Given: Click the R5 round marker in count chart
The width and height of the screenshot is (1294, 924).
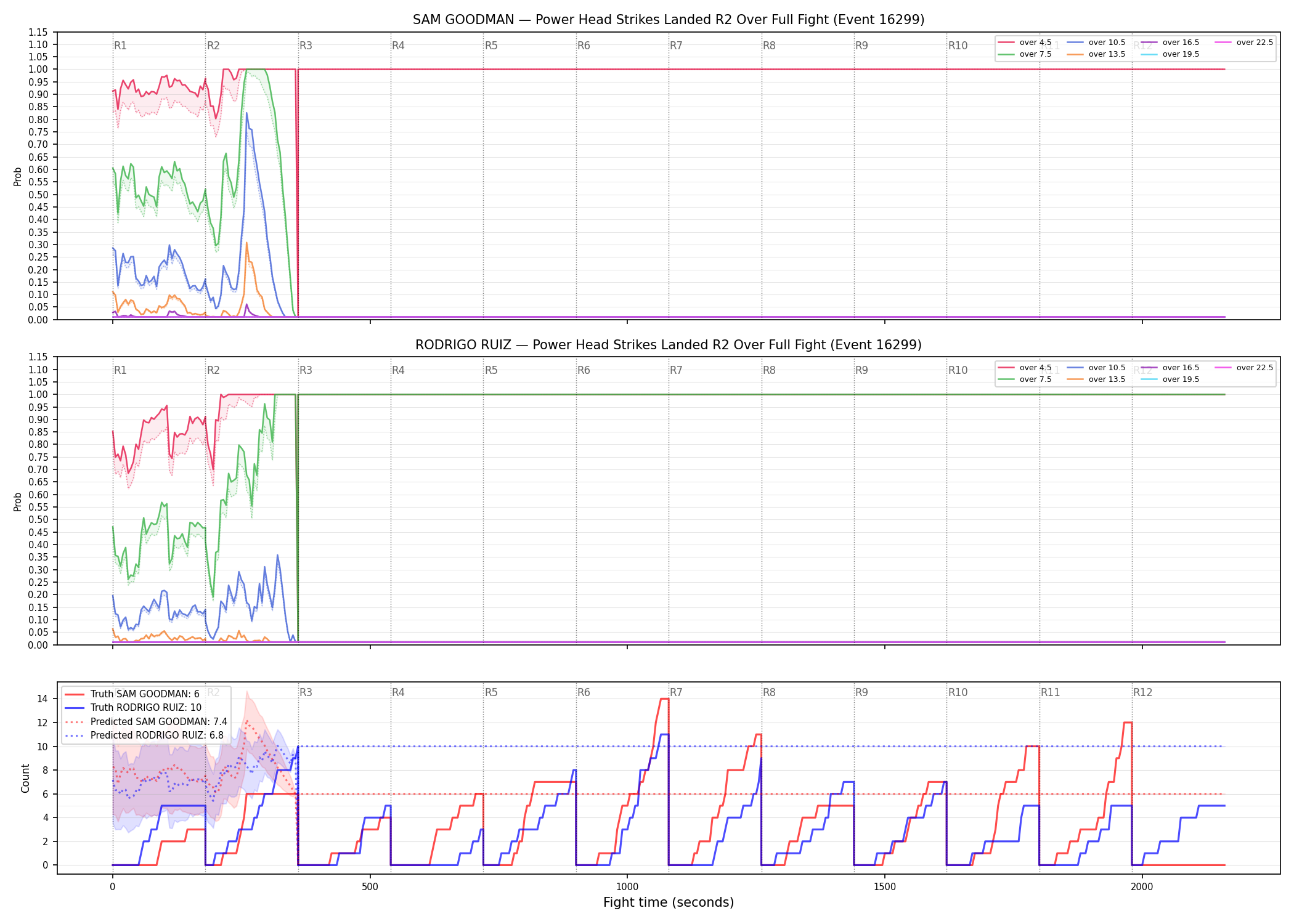Looking at the screenshot, I should [x=491, y=692].
